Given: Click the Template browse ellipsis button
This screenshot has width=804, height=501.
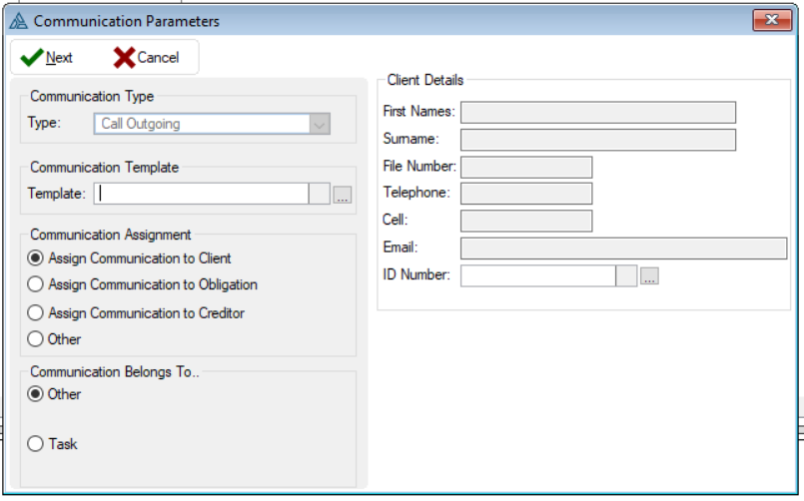Looking at the screenshot, I should [342, 195].
